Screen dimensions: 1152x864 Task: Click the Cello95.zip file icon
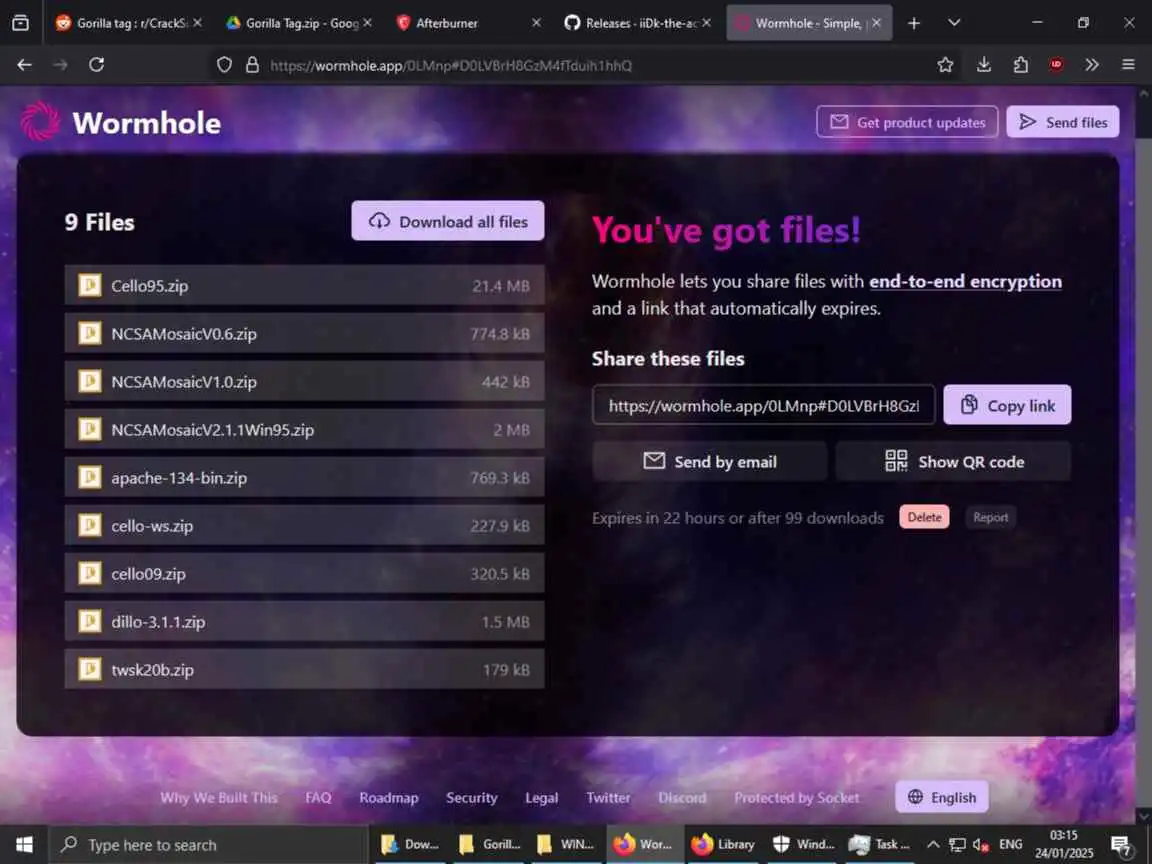[90, 285]
